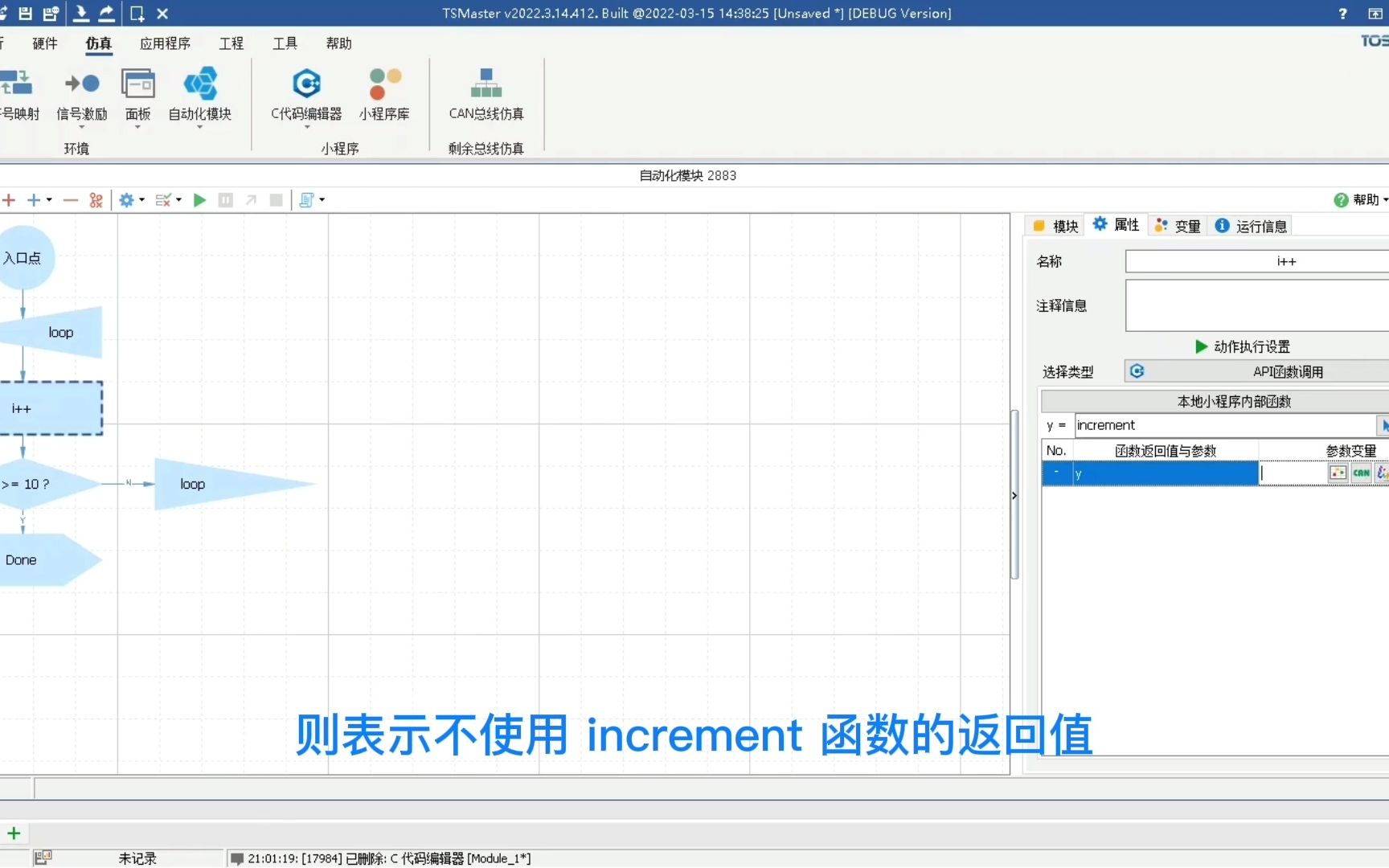Open the 自动化模块 tool
Screen dimensions: 1389x868
tap(200, 94)
